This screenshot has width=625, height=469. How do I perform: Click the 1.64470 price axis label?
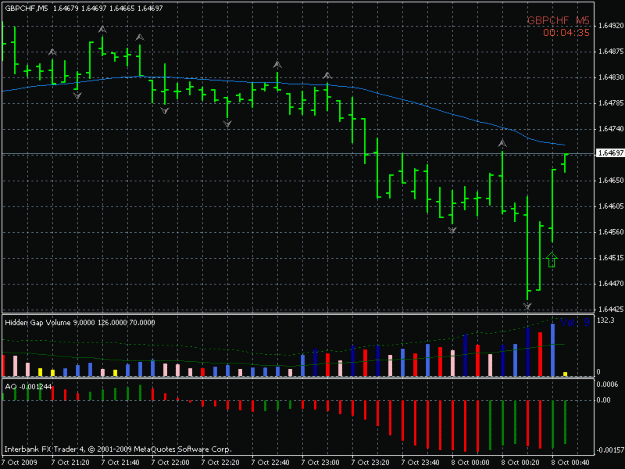tap(611, 284)
